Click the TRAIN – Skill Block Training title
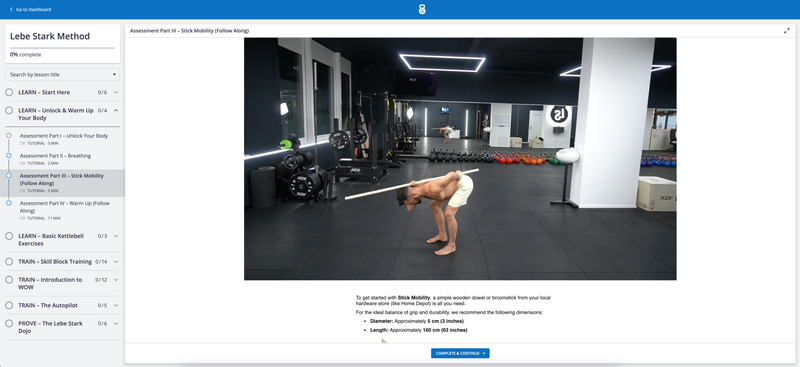800x367 pixels. tap(55, 261)
